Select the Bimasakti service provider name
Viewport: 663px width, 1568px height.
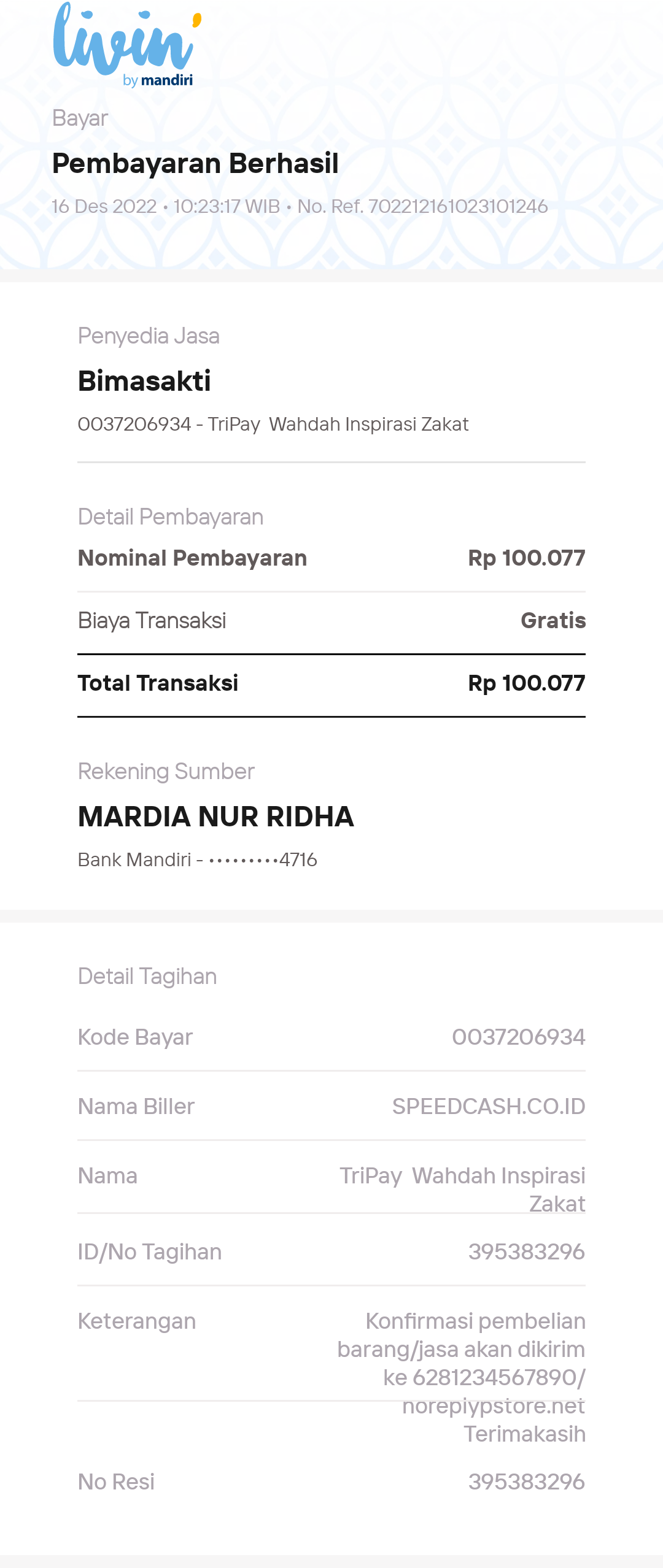pyautogui.click(x=144, y=381)
